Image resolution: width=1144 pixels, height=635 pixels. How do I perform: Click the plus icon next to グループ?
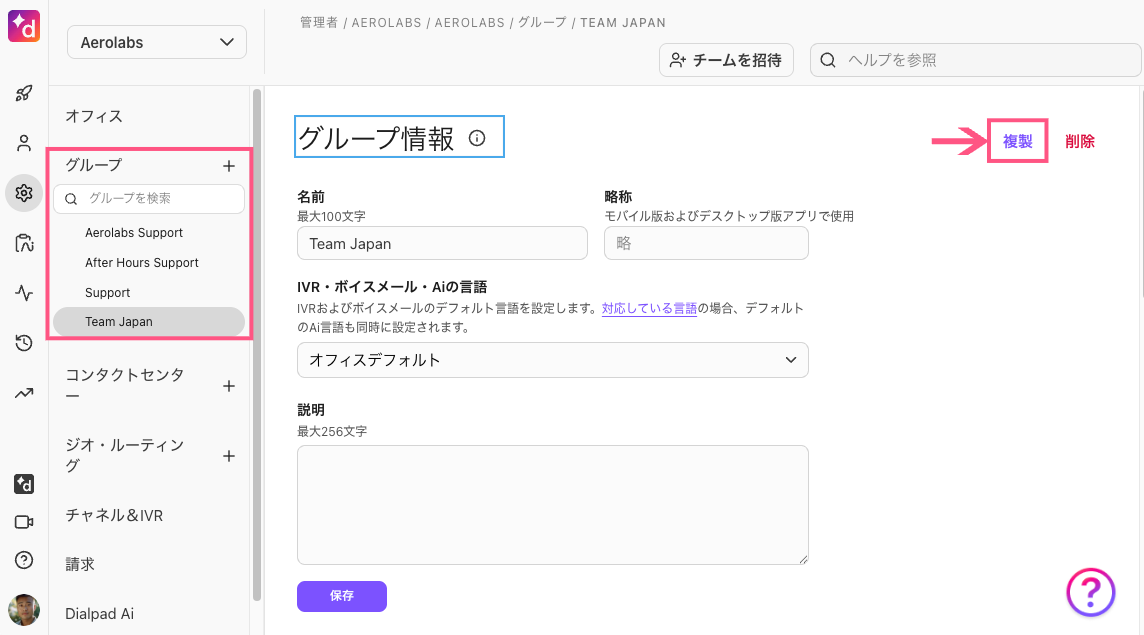(229, 166)
